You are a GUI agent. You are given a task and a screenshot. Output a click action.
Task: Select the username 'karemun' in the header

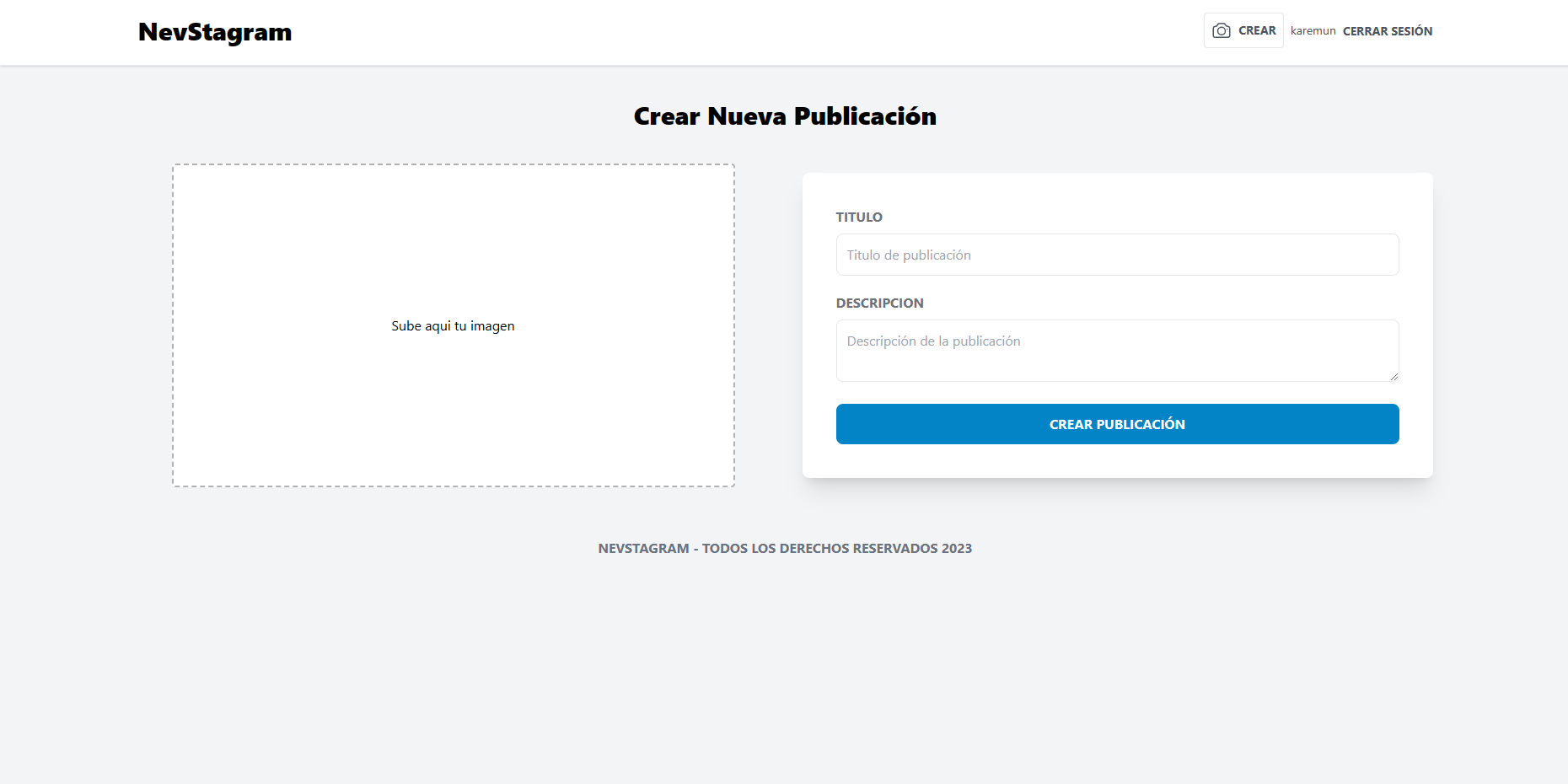[x=1313, y=30]
